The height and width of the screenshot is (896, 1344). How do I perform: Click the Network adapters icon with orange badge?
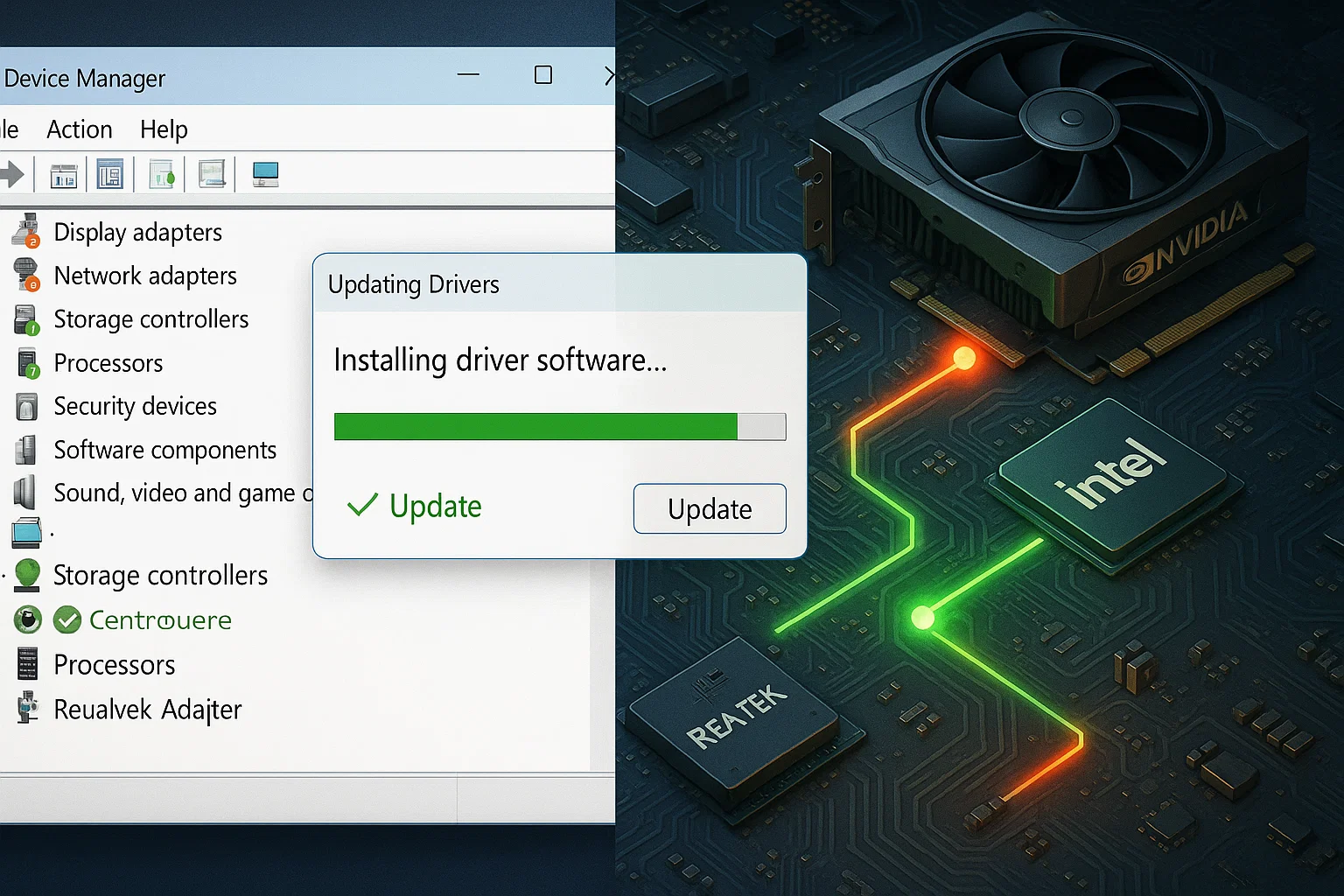point(25,276)
